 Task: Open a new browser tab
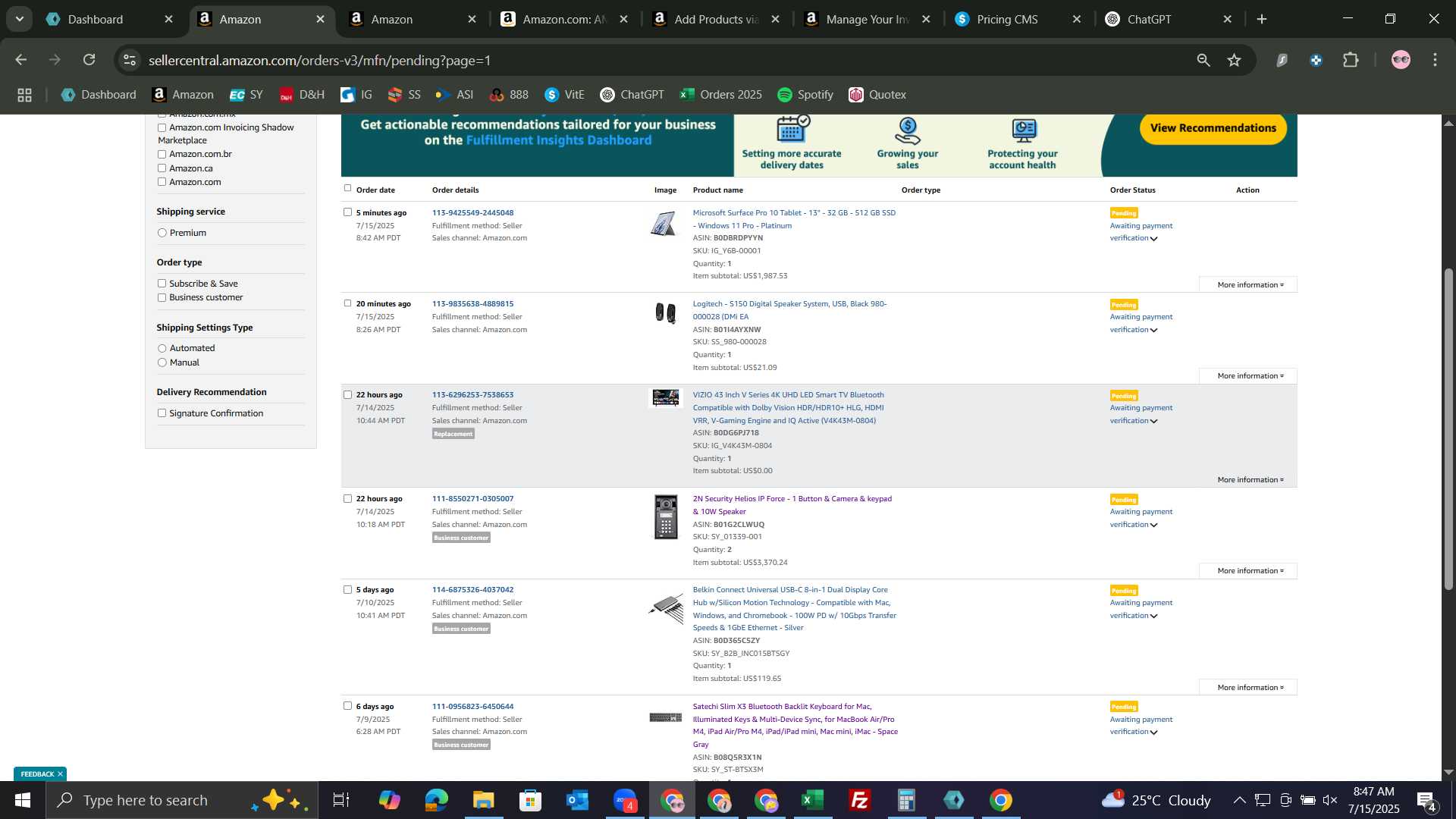point(1262,19)
